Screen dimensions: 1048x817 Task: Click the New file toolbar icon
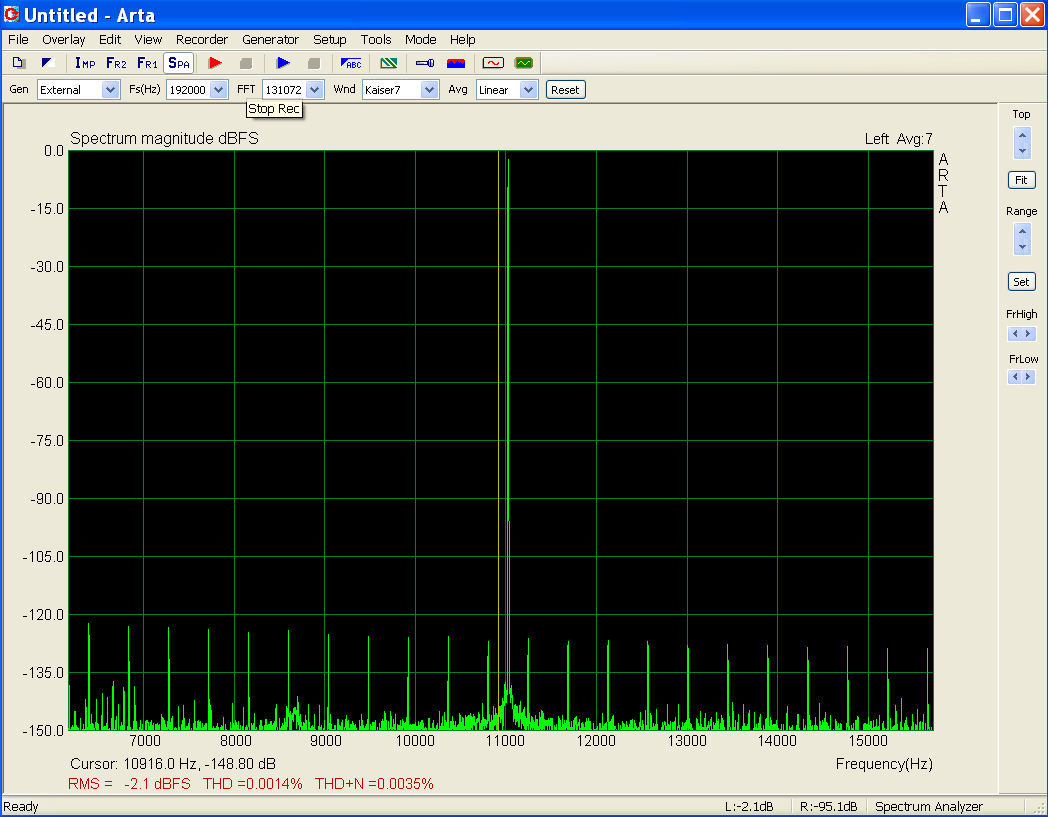[19, 63]
